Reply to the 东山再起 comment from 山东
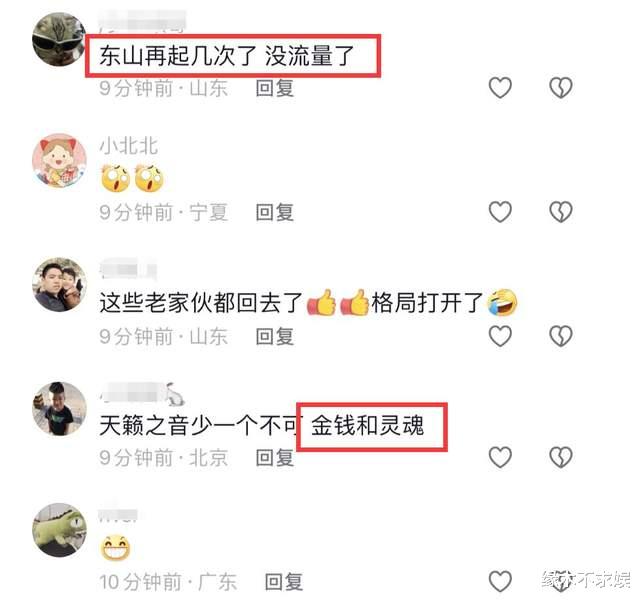Image resolution: width=640 pixels, height=601 pixels. tap(275, 88)
